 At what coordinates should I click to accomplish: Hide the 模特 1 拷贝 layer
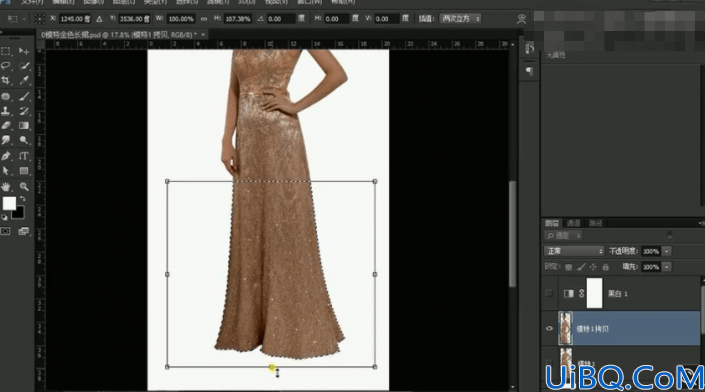pos(549,329)
